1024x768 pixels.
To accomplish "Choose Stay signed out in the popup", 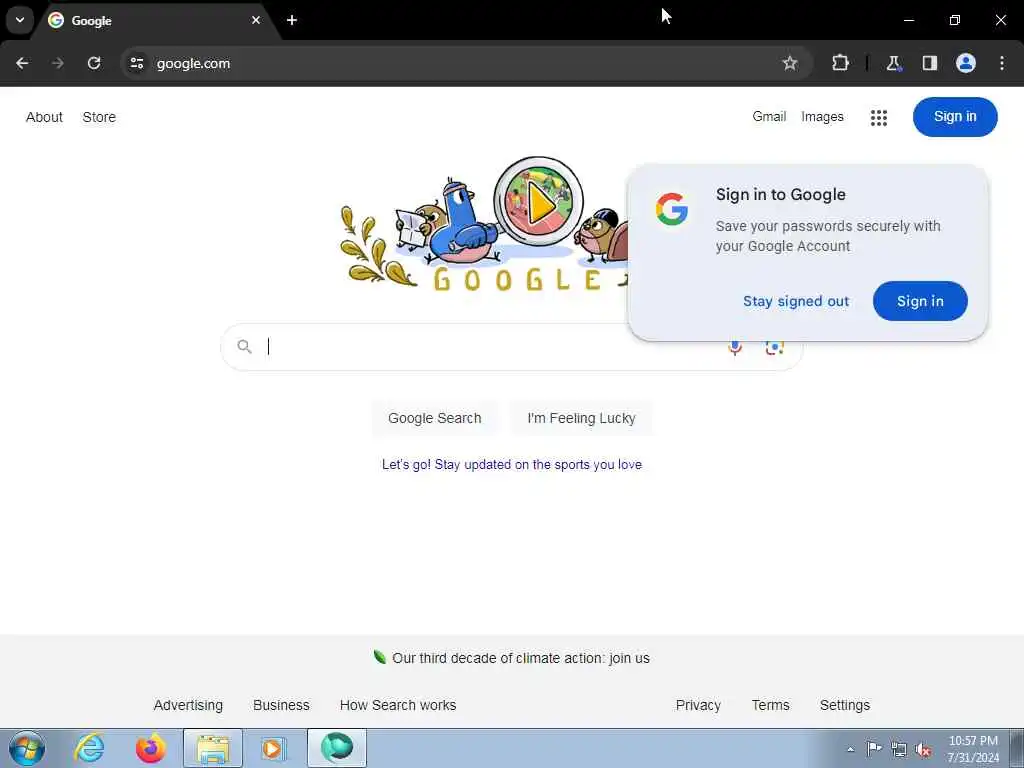I will pyautogui.click(x=796, y=301).
